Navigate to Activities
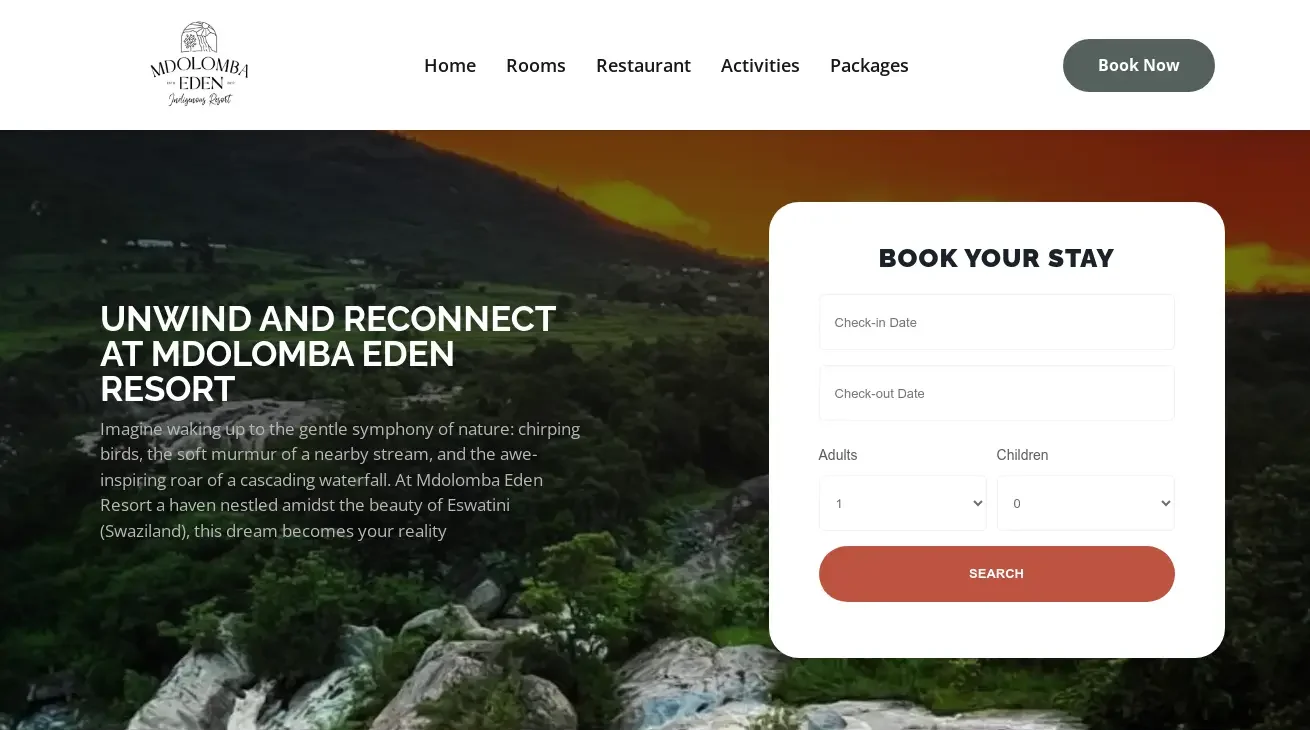The width and height of the screenshot is (1310, 730). tap(760, 65)
